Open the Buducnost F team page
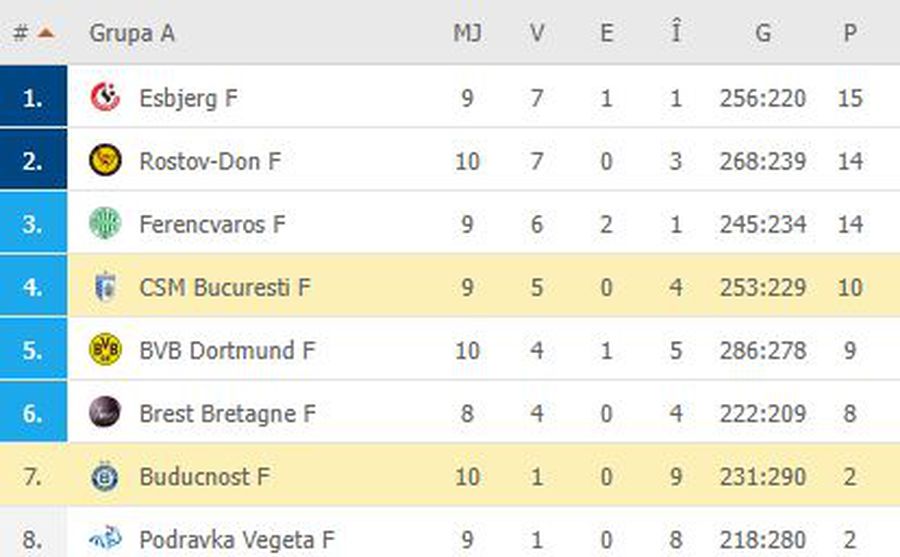 pyautogui.click(x=204, y=477)
